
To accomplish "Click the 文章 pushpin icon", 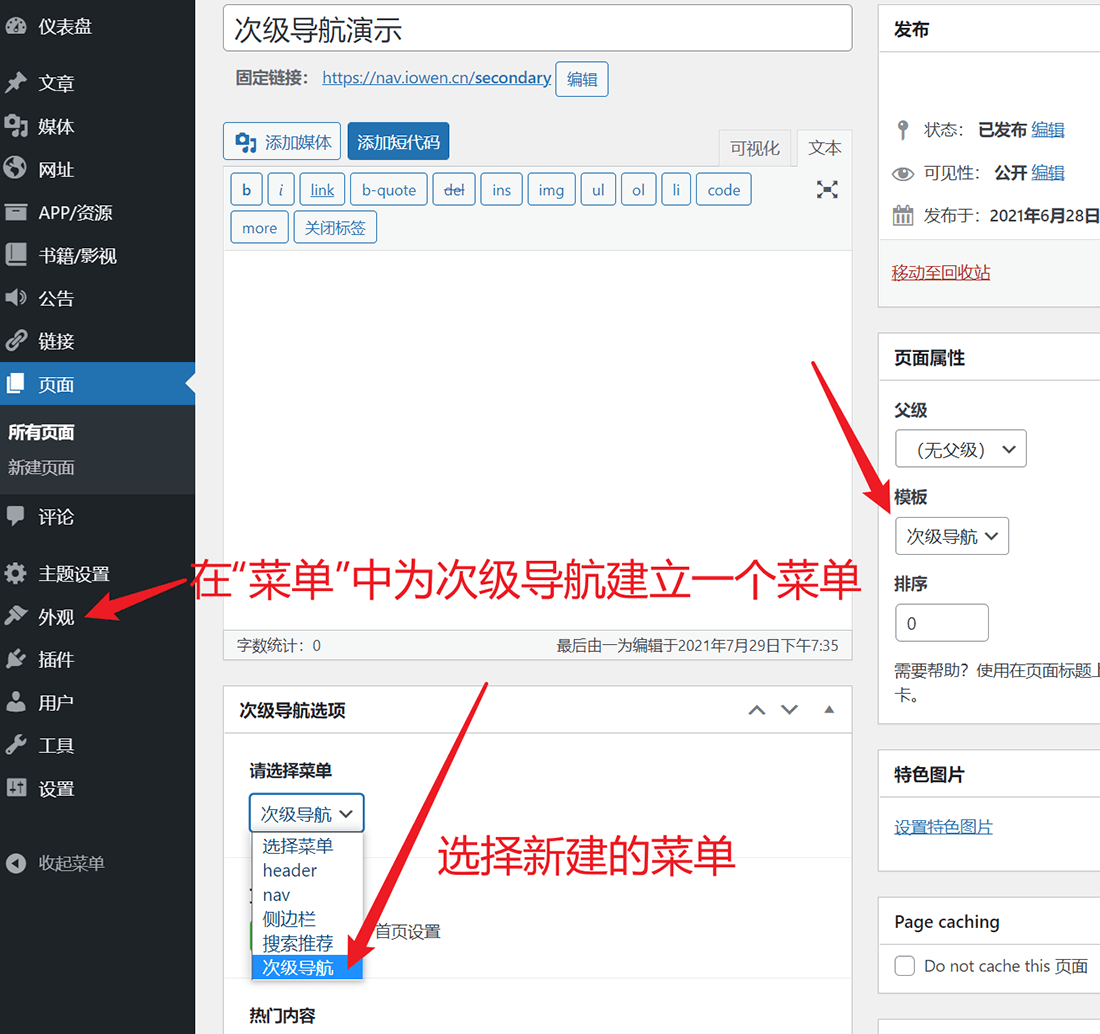I will click(15, 83).
